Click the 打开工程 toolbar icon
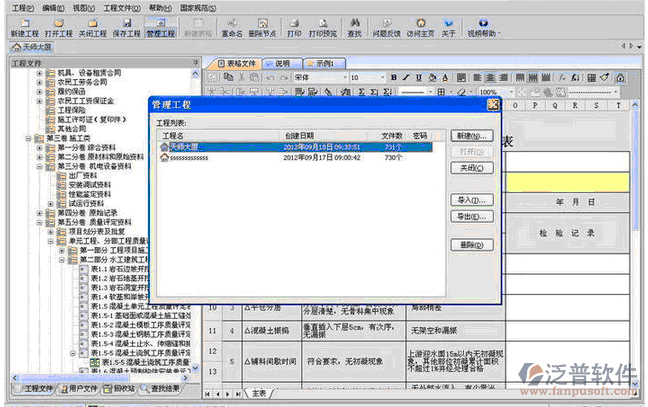This screenshot has height=407, width=648. [58, 24]
